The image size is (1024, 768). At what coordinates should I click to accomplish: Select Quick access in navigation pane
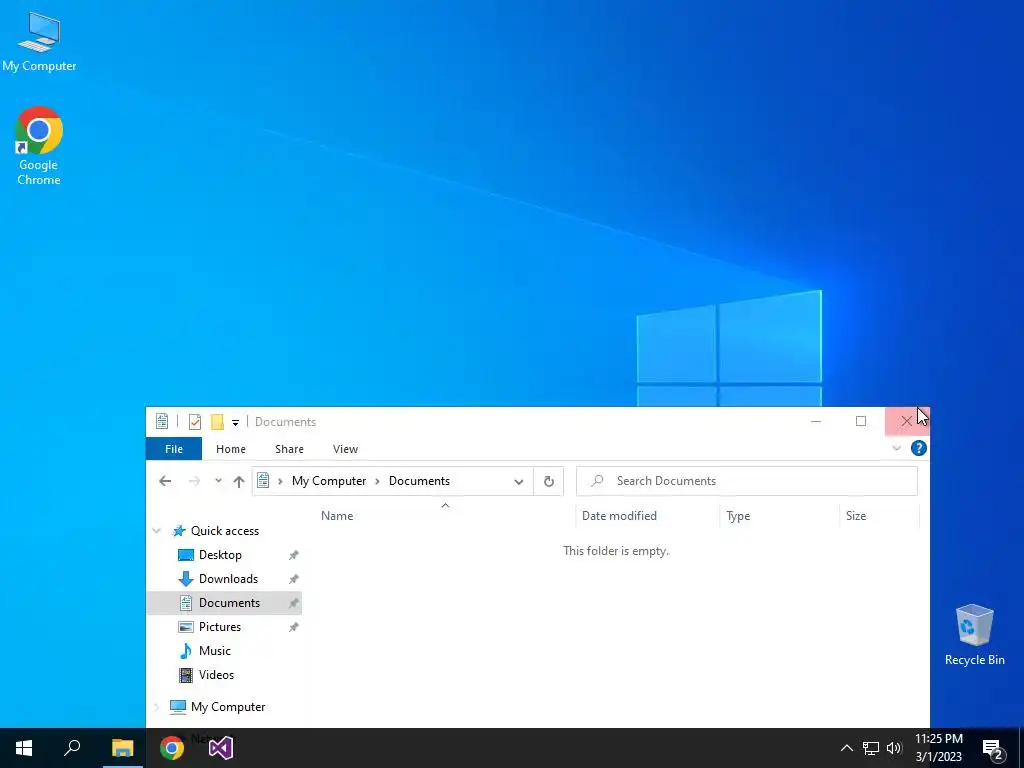tap(225, 531)
